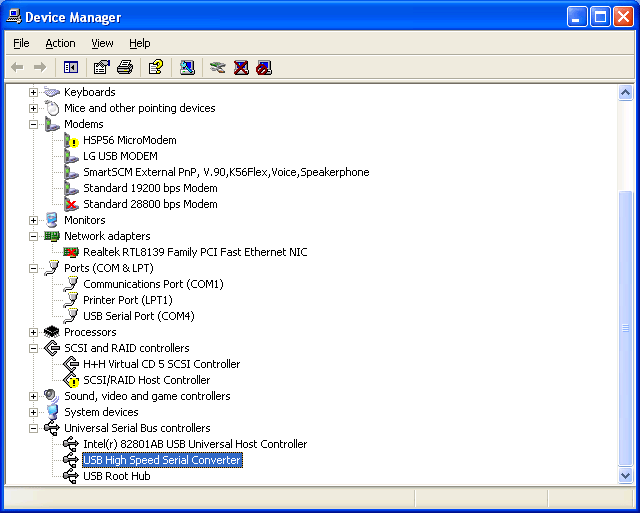The width and height of the screenshot is (640, 513).
Task: Collapse the Universal Serial Bus controllers node
Action: [33, 428]
